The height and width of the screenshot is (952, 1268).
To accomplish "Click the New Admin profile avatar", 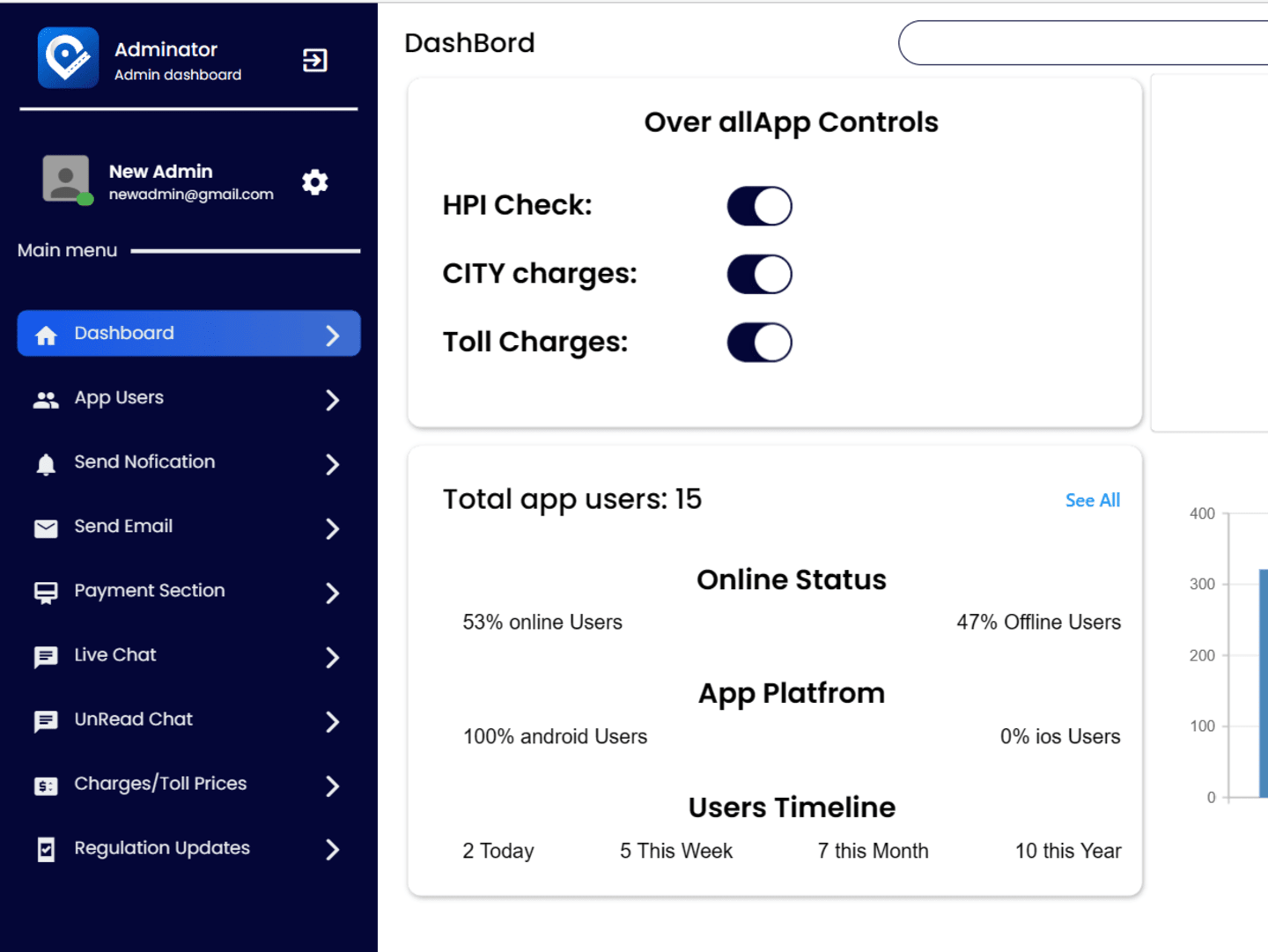I will tap(66, 179).
